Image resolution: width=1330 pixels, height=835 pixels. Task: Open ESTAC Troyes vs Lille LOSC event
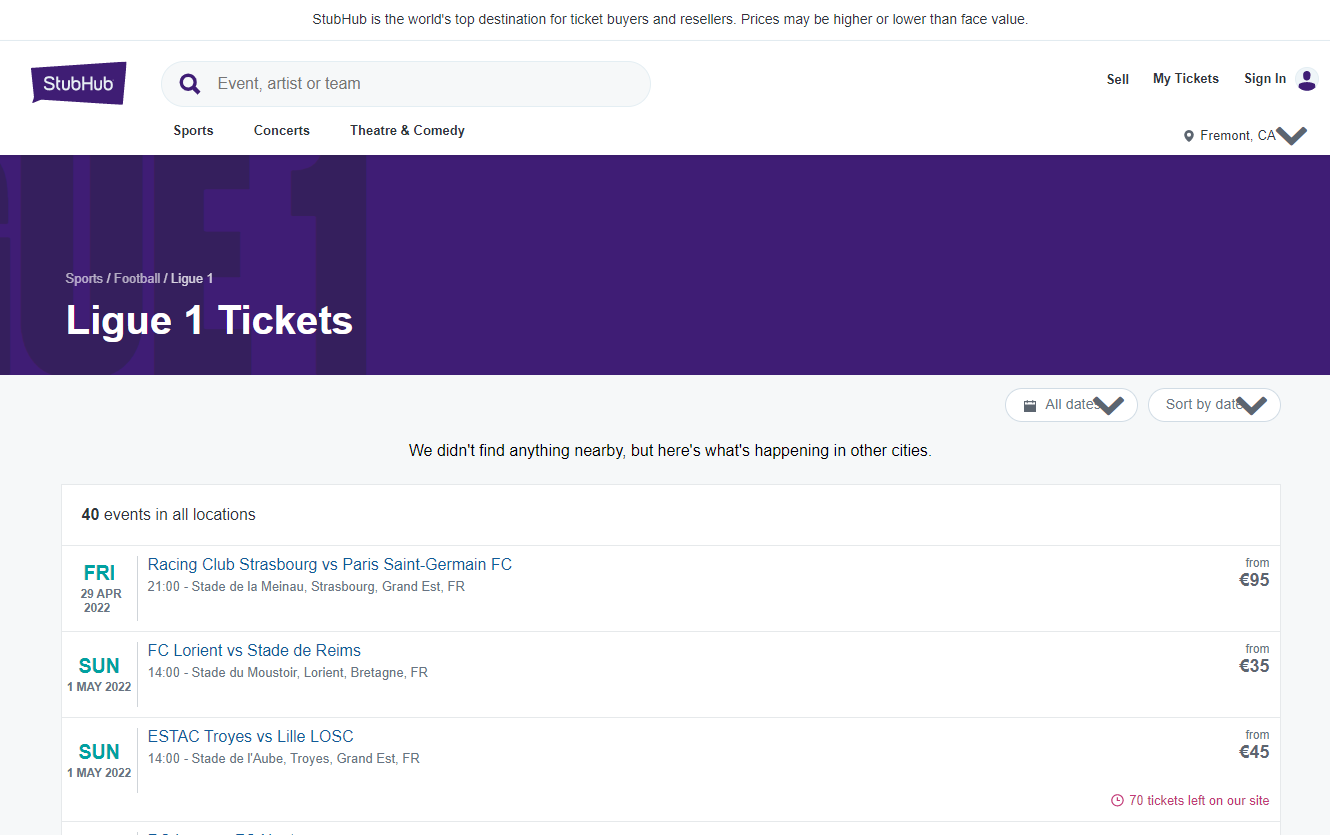point(251,736)
